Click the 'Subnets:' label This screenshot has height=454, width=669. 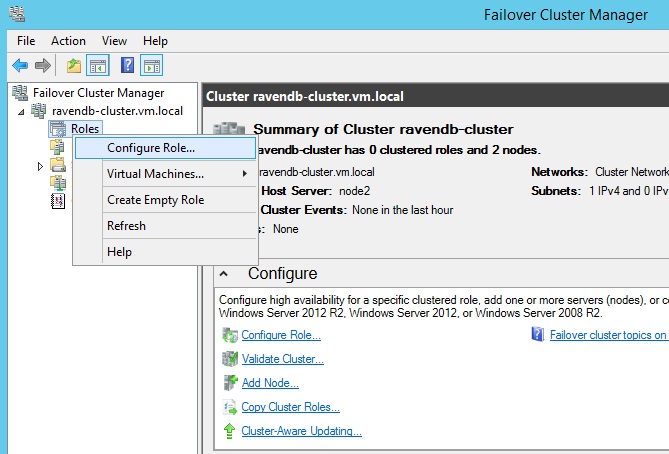(x=556, y=191)
